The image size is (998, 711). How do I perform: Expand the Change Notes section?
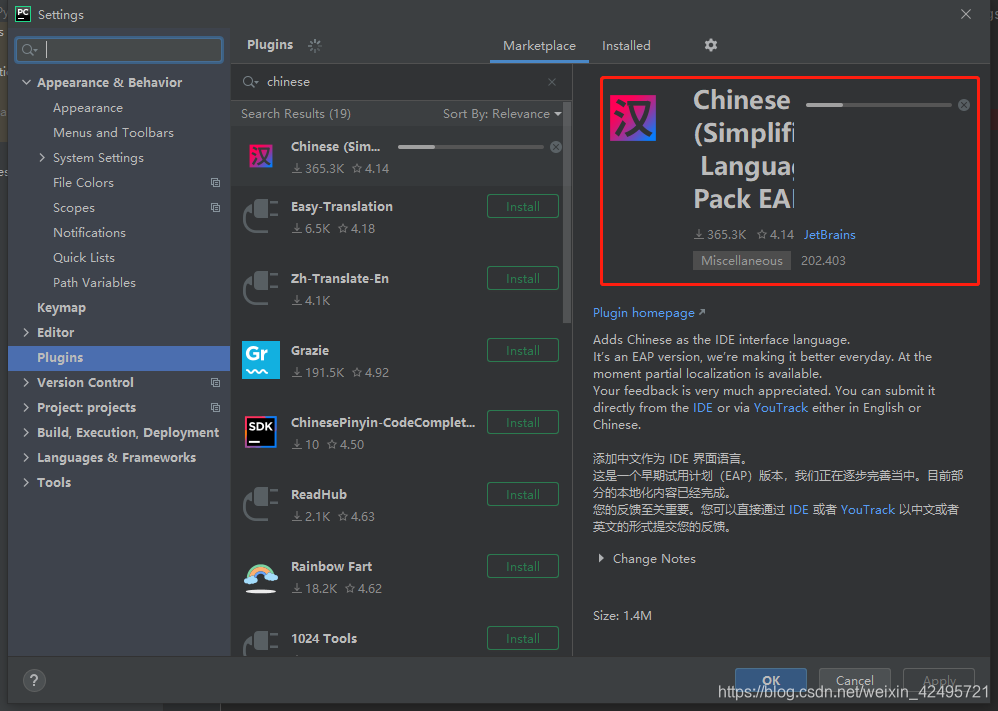(x=601, y=558)
